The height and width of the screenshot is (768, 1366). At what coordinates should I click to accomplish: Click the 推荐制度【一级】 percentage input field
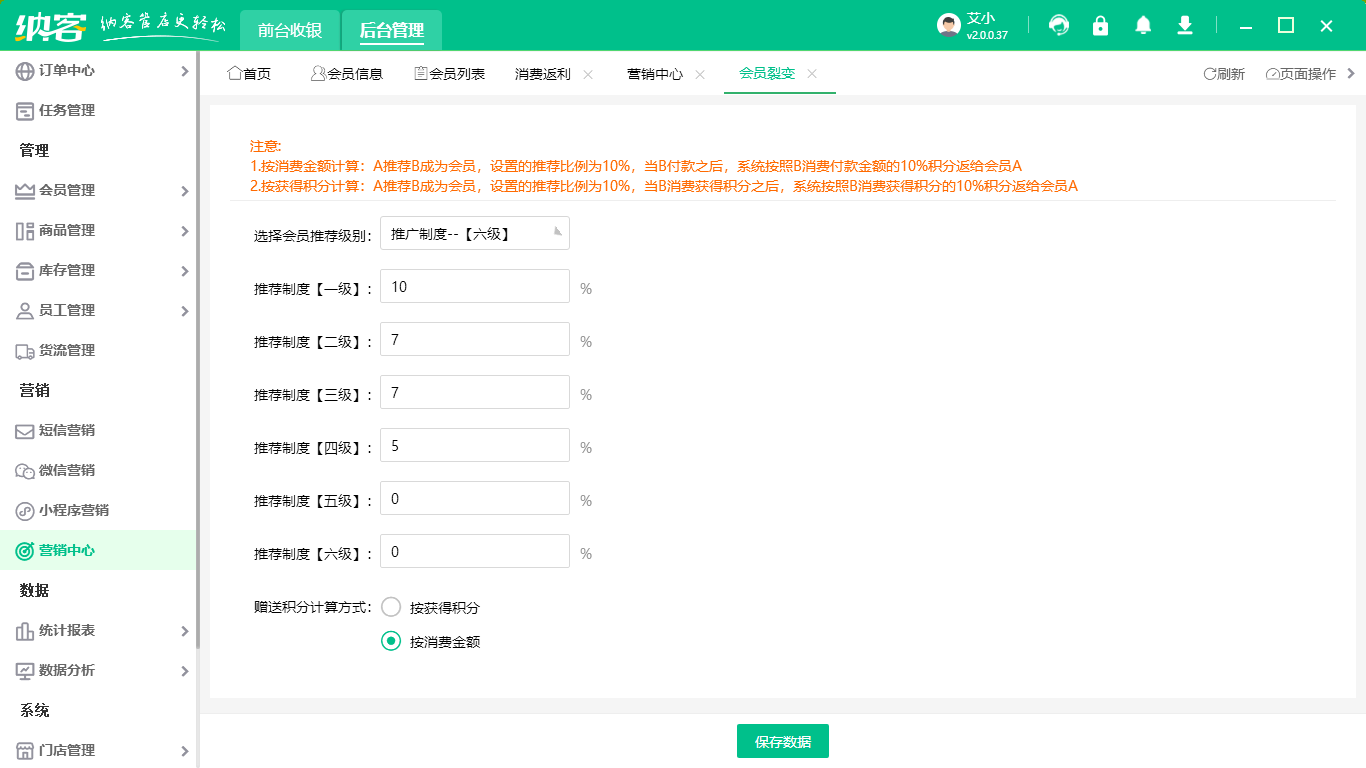click(474, 287)
